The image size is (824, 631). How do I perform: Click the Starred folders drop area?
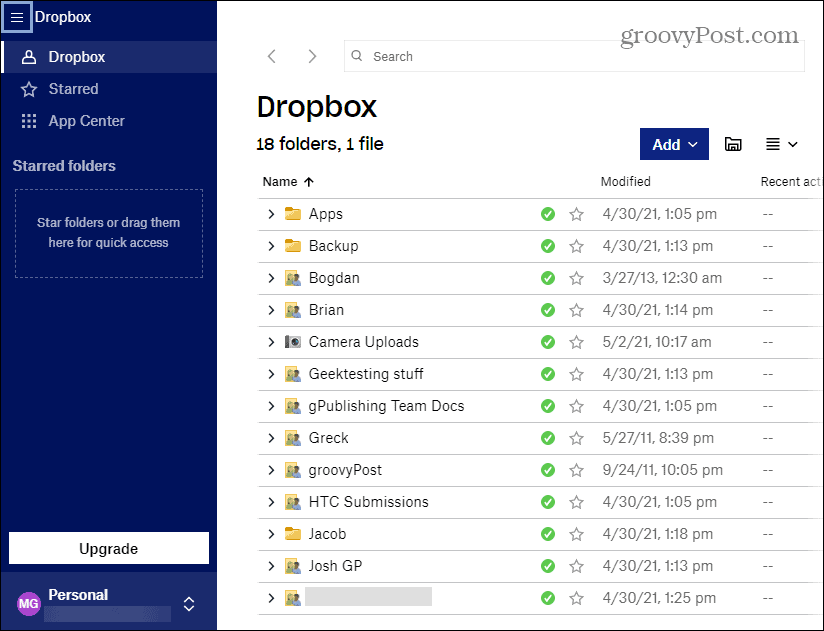pyautogui.click(x=109, y=233)
